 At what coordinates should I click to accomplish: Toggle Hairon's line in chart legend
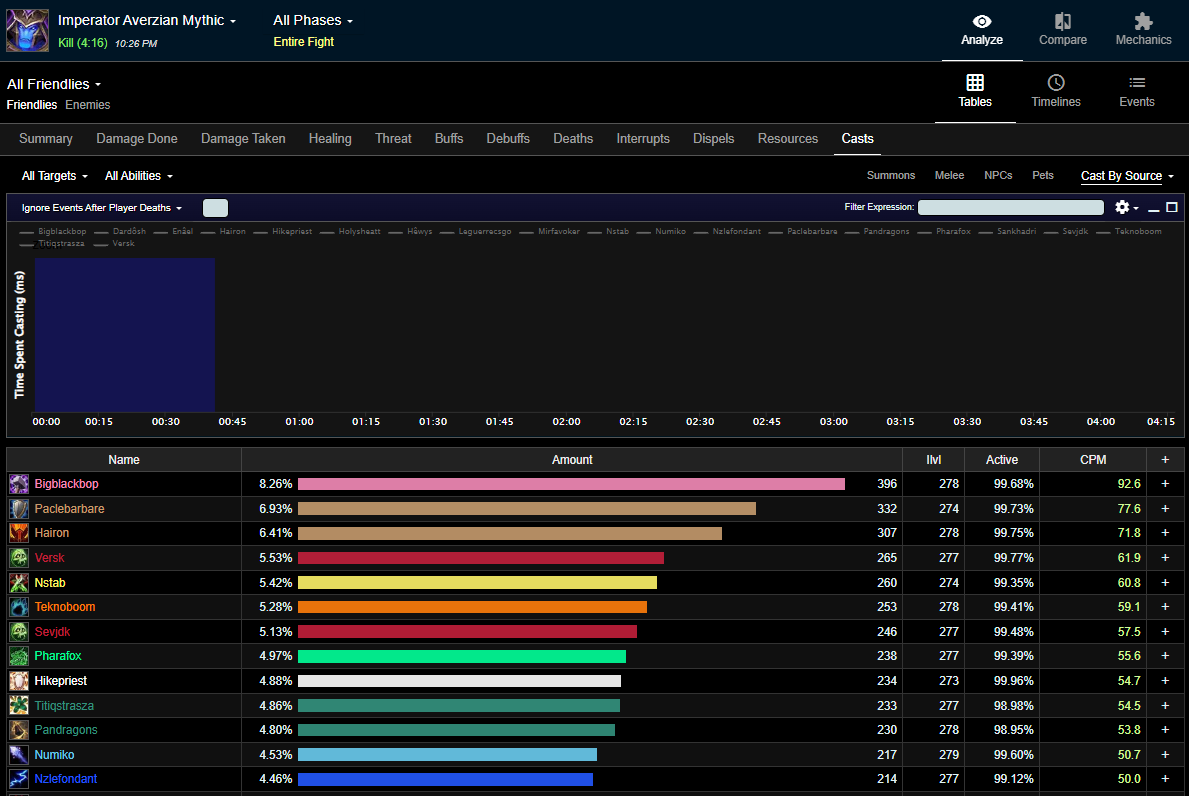click(x=233, y=231)
